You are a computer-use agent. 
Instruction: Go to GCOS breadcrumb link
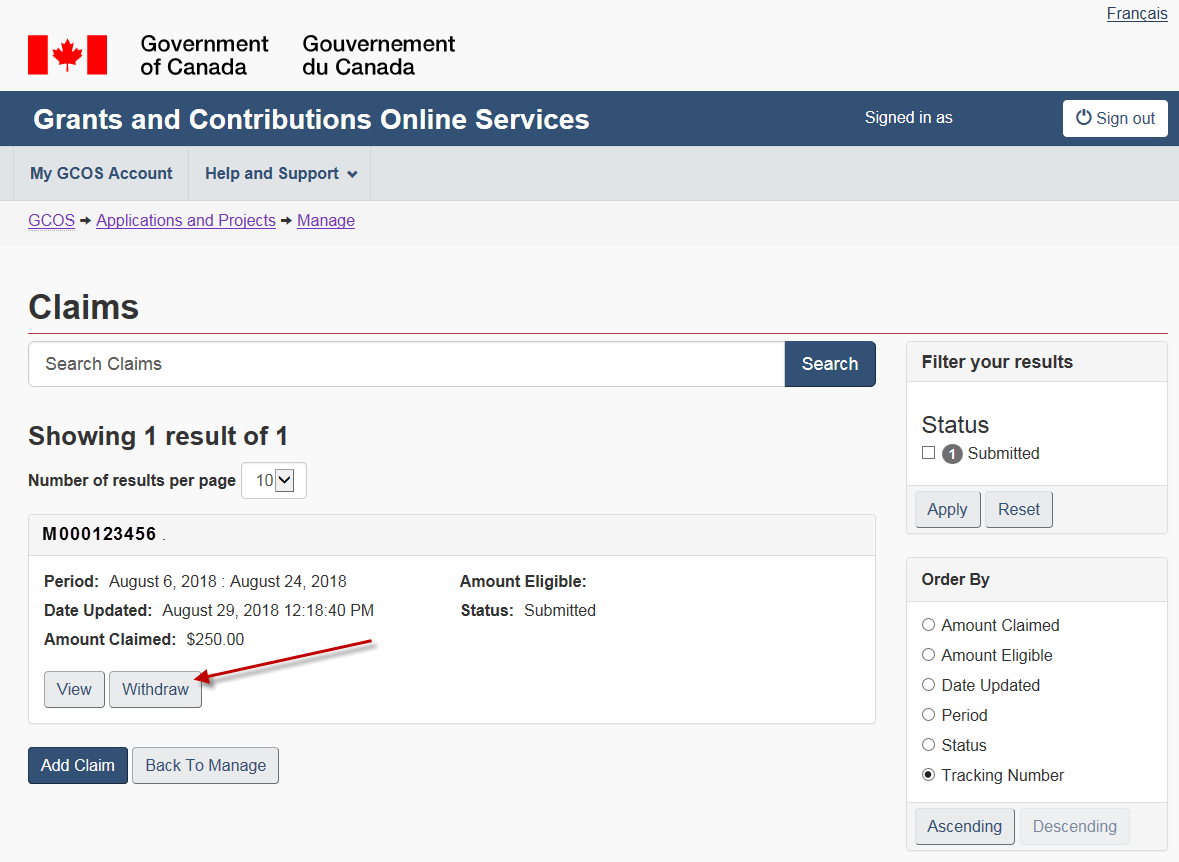pos(51,220)
